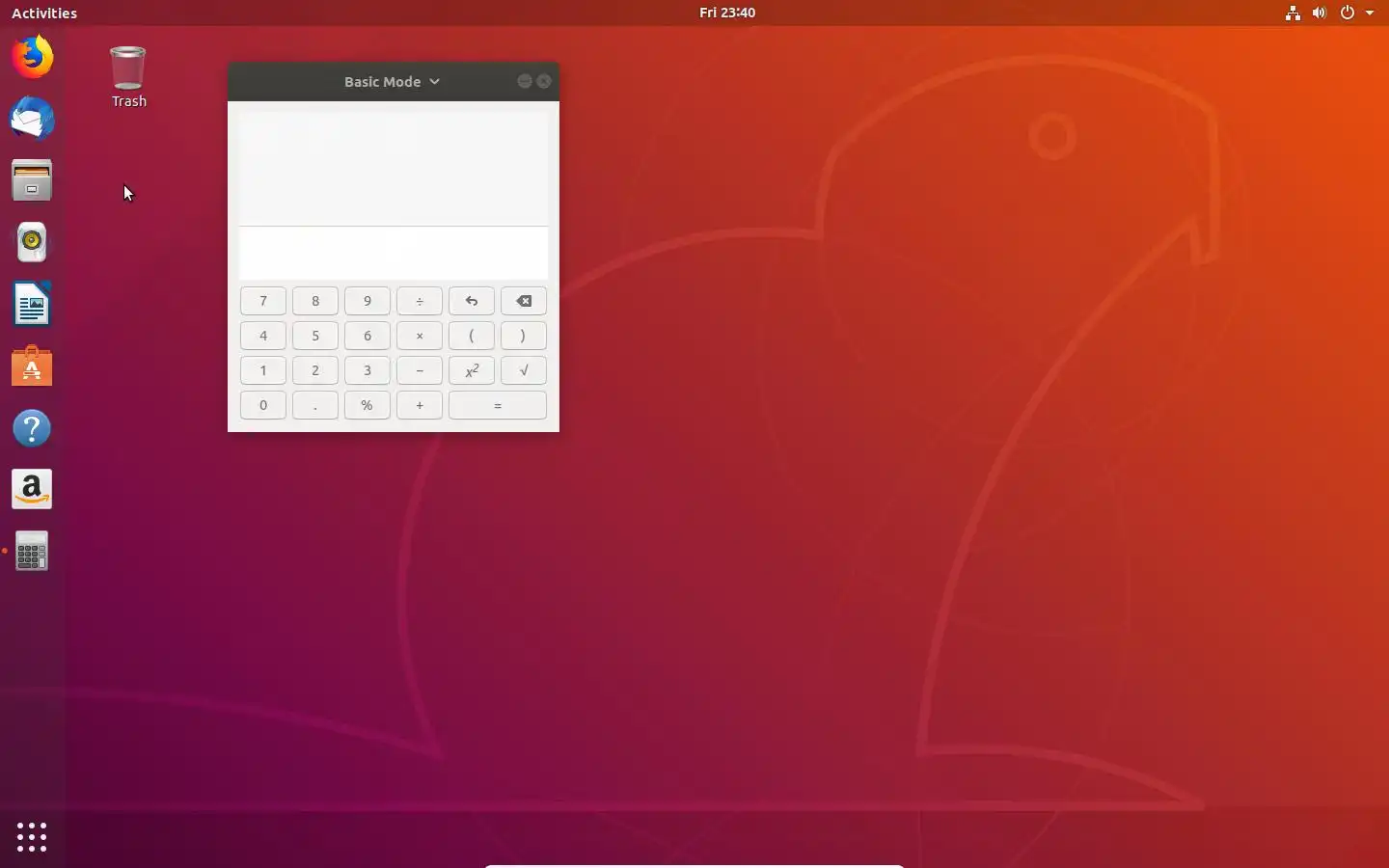1389x868 pixels.
Task: Click the square root button
Action: [x=524, y=370]
